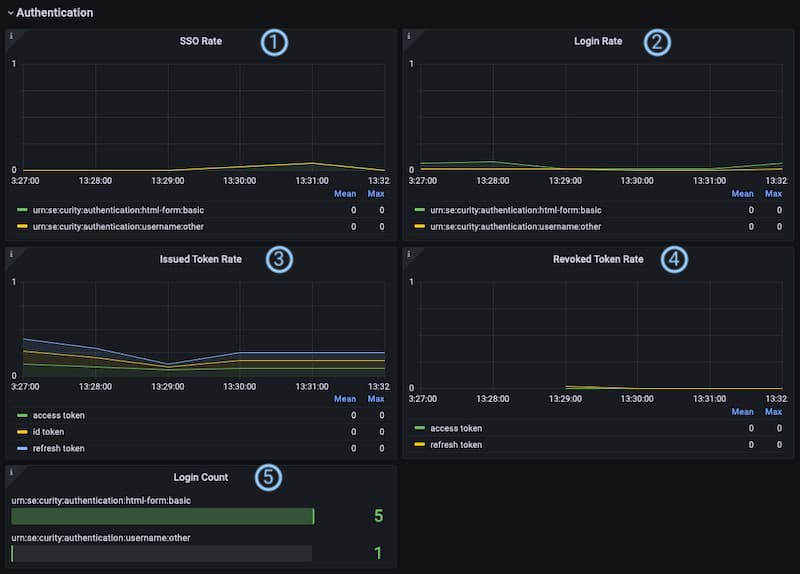Click green access token swatch in Revoked Token legend

point(419,428)
